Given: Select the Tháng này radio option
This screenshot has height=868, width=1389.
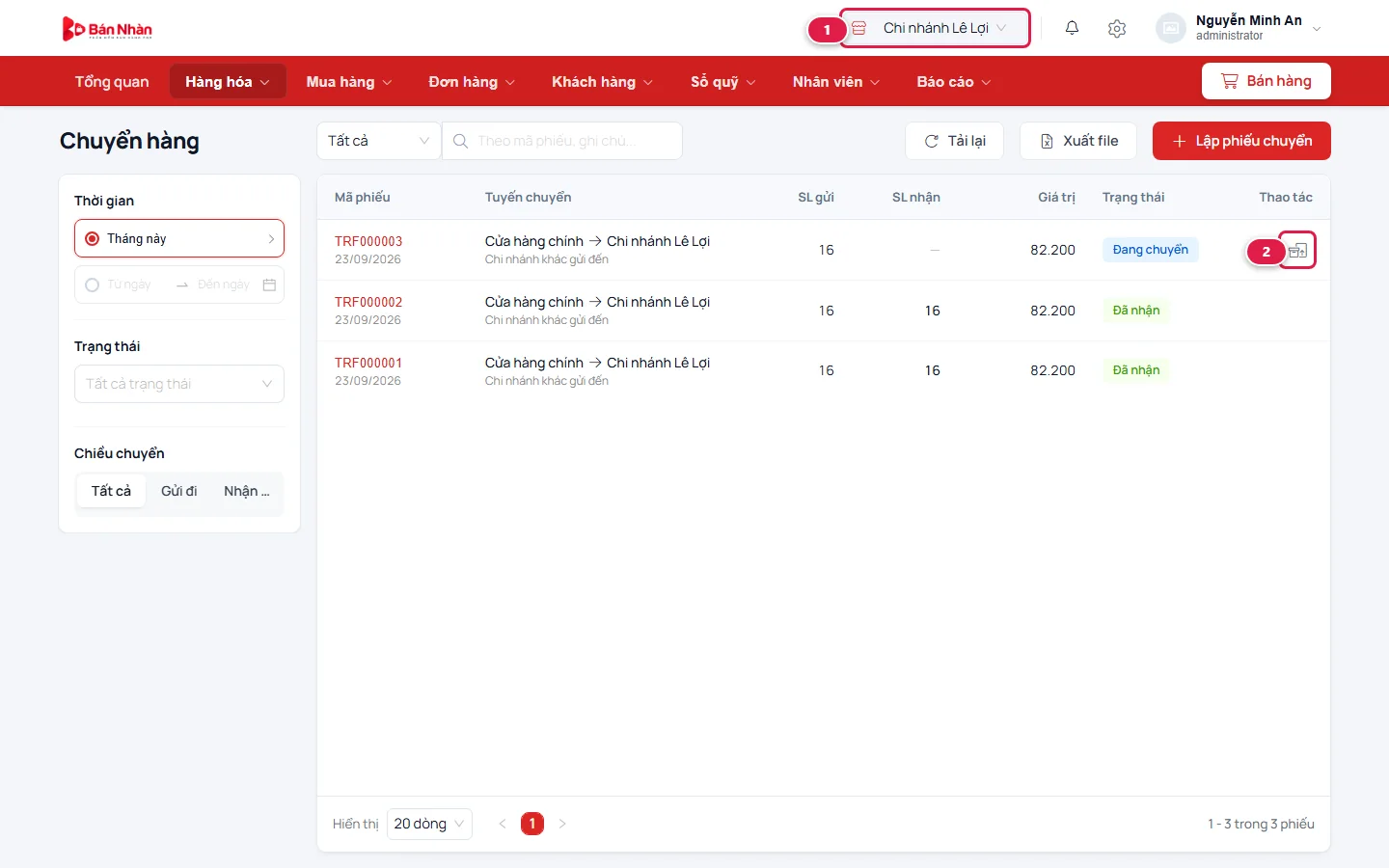Looking at the screenshot, I should [93, 238].
